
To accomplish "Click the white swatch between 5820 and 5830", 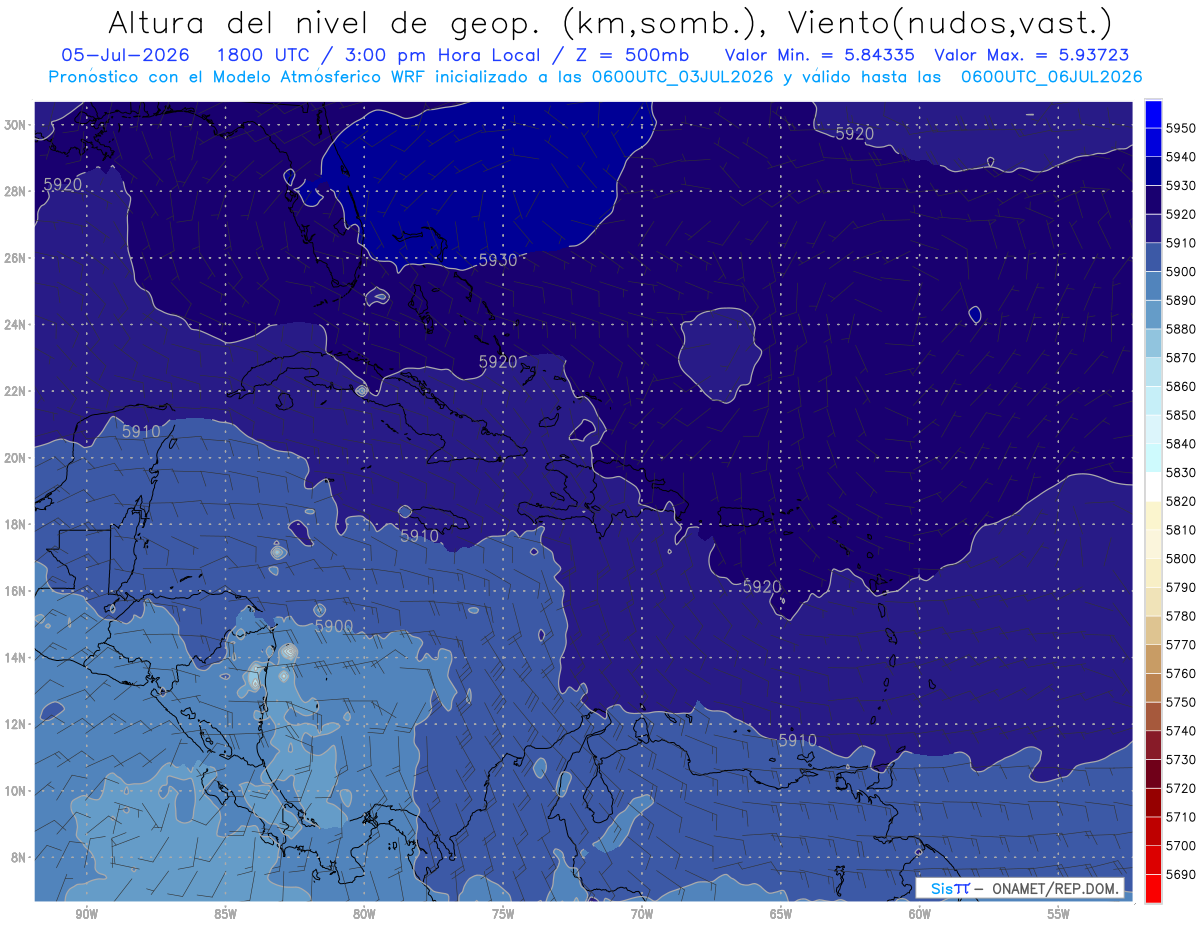I will (1153, 487).
